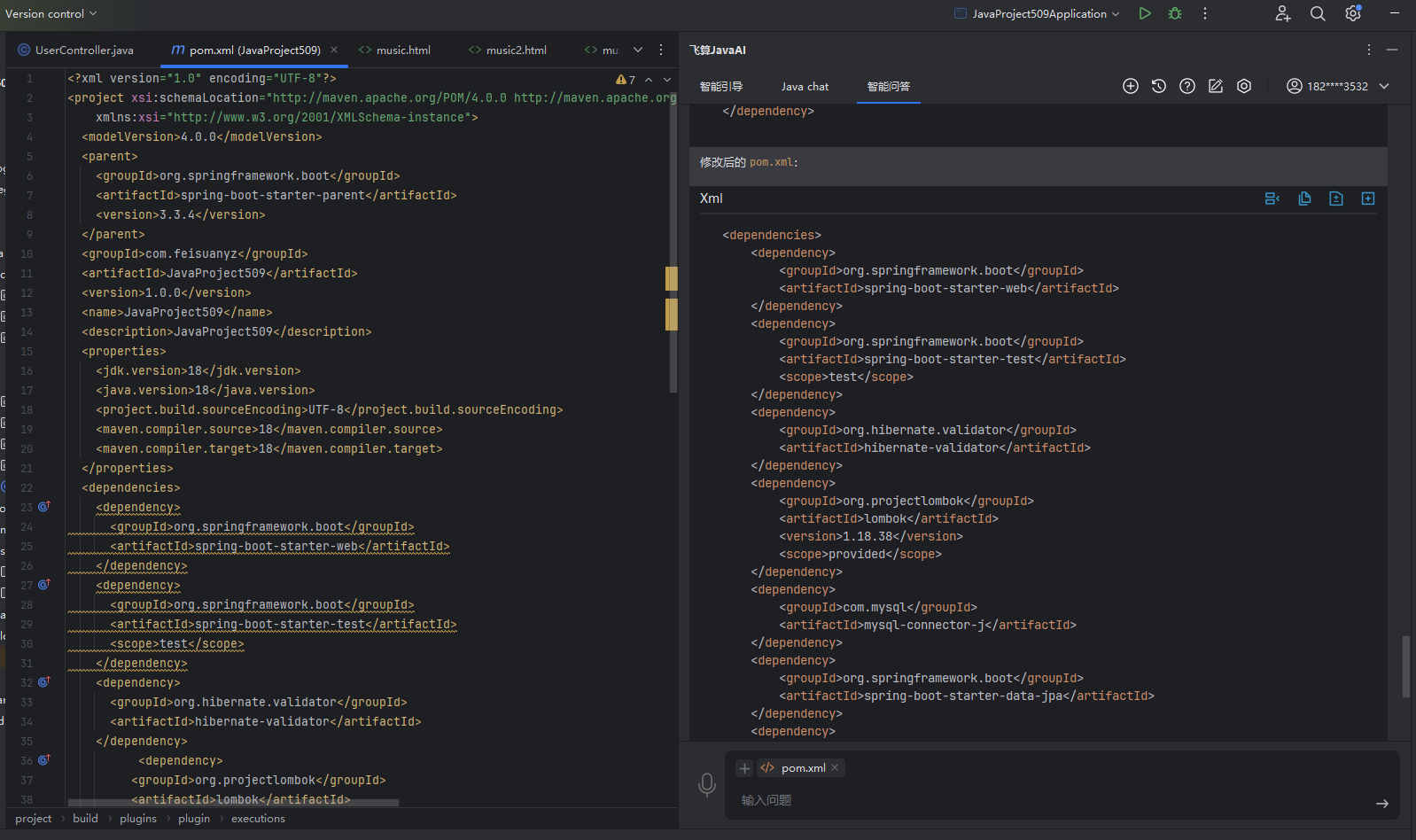This screenshot has width=1416, height=840.
Task: Click dependency gutter icon on line 27
Action: [x=43, y=585]
